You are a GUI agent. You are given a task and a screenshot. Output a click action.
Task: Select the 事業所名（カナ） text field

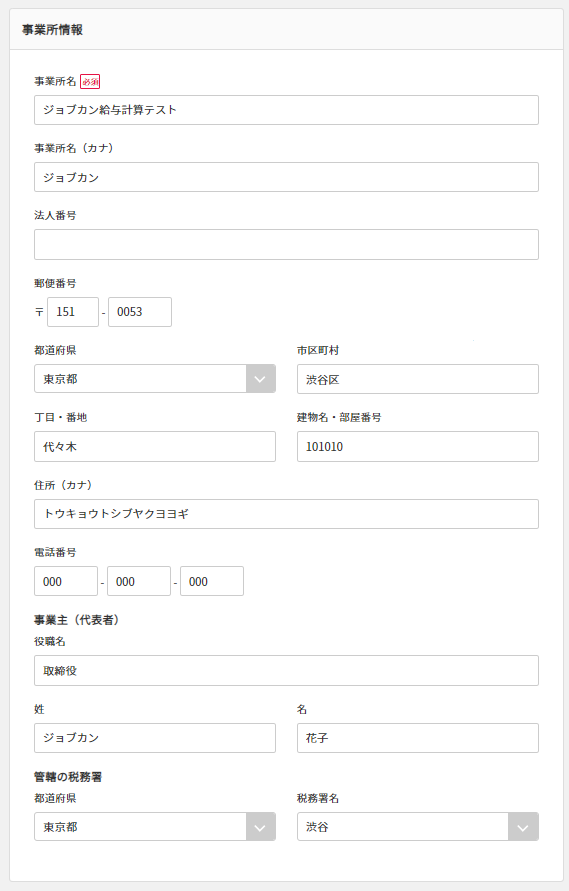286,177
